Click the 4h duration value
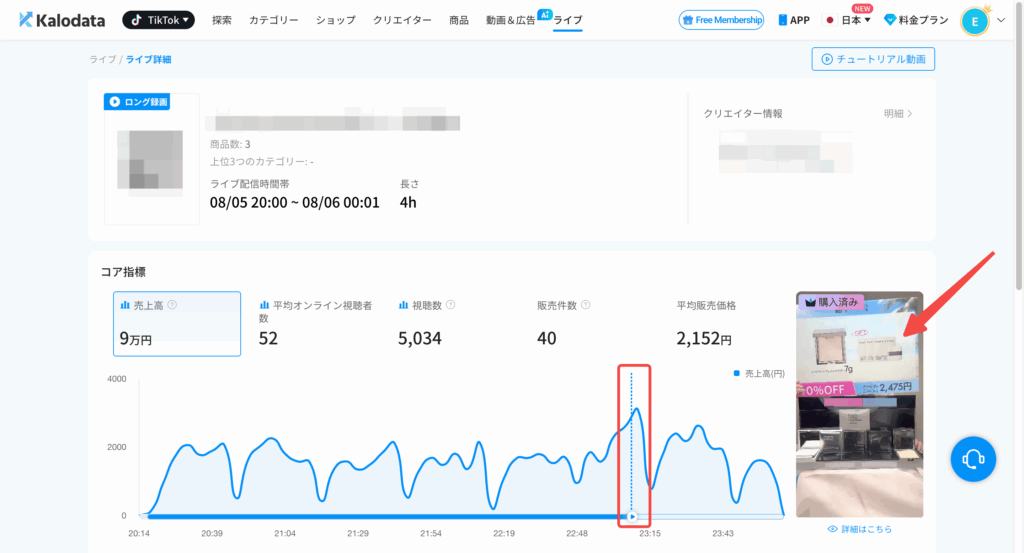The image size is (1024, 553). point(408,202)
